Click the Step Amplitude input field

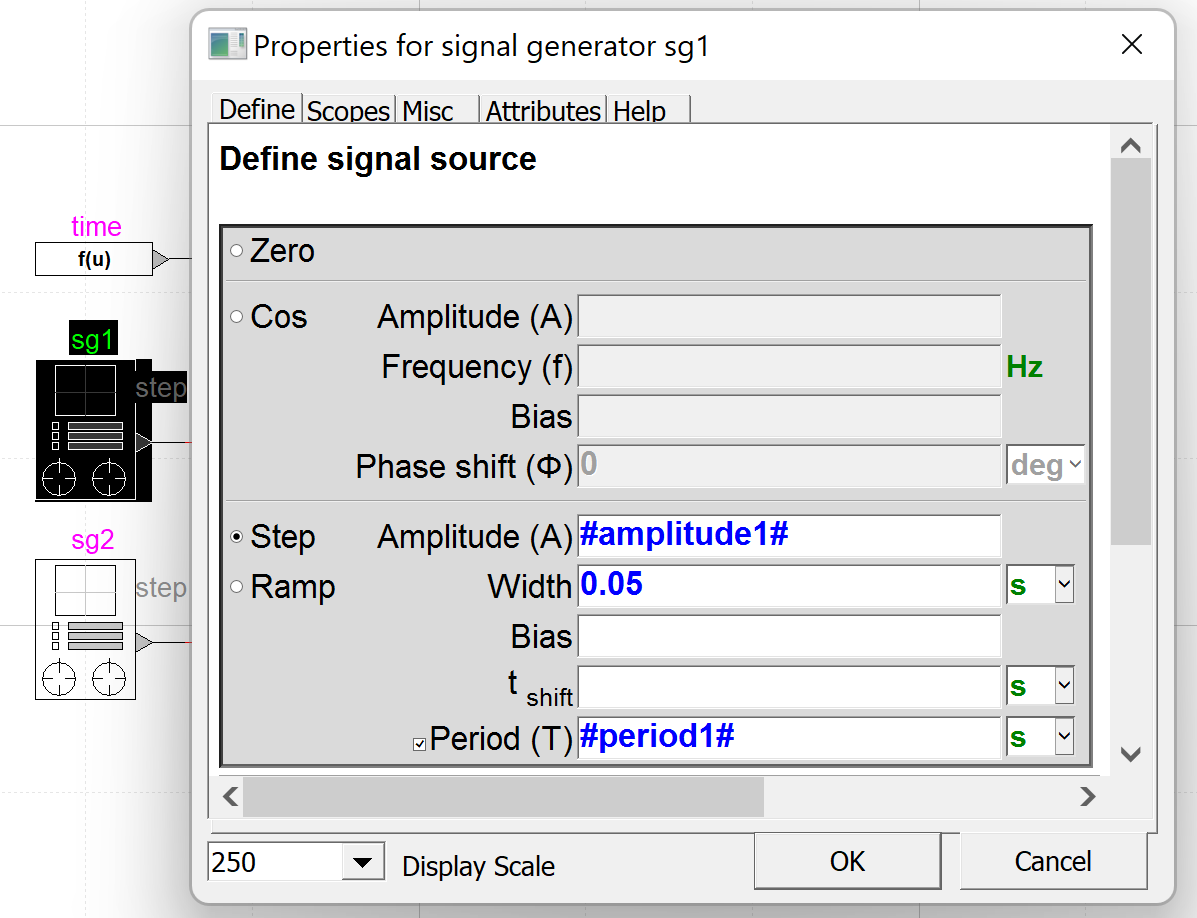[788, 536]
